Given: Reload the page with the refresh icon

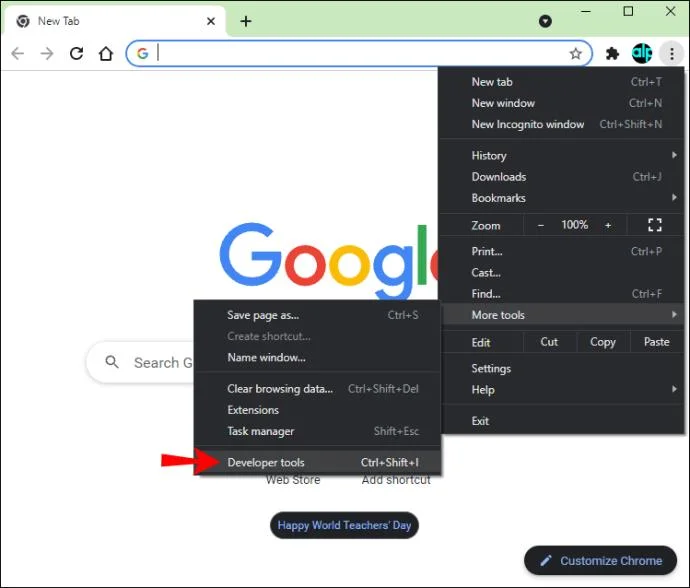Looking at the screenshot, I should (77, 54).
